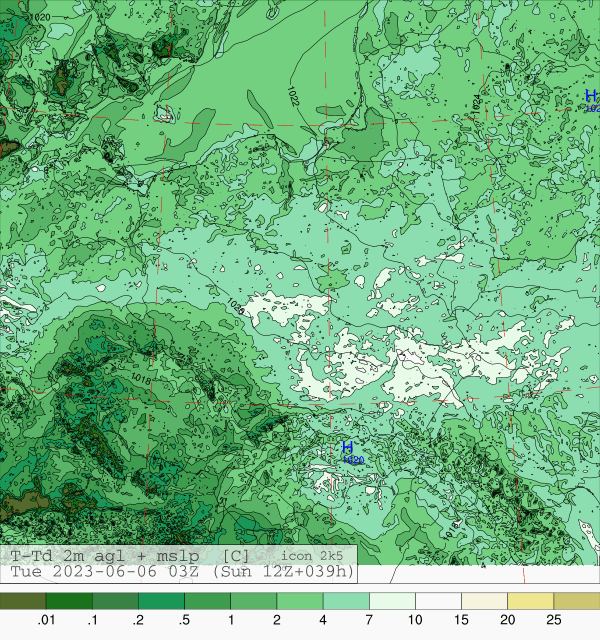Viewport: 600px width, 640px height.
Task: Select the '1' legend value
Action: pyautogui.click(x=231, y=620)
